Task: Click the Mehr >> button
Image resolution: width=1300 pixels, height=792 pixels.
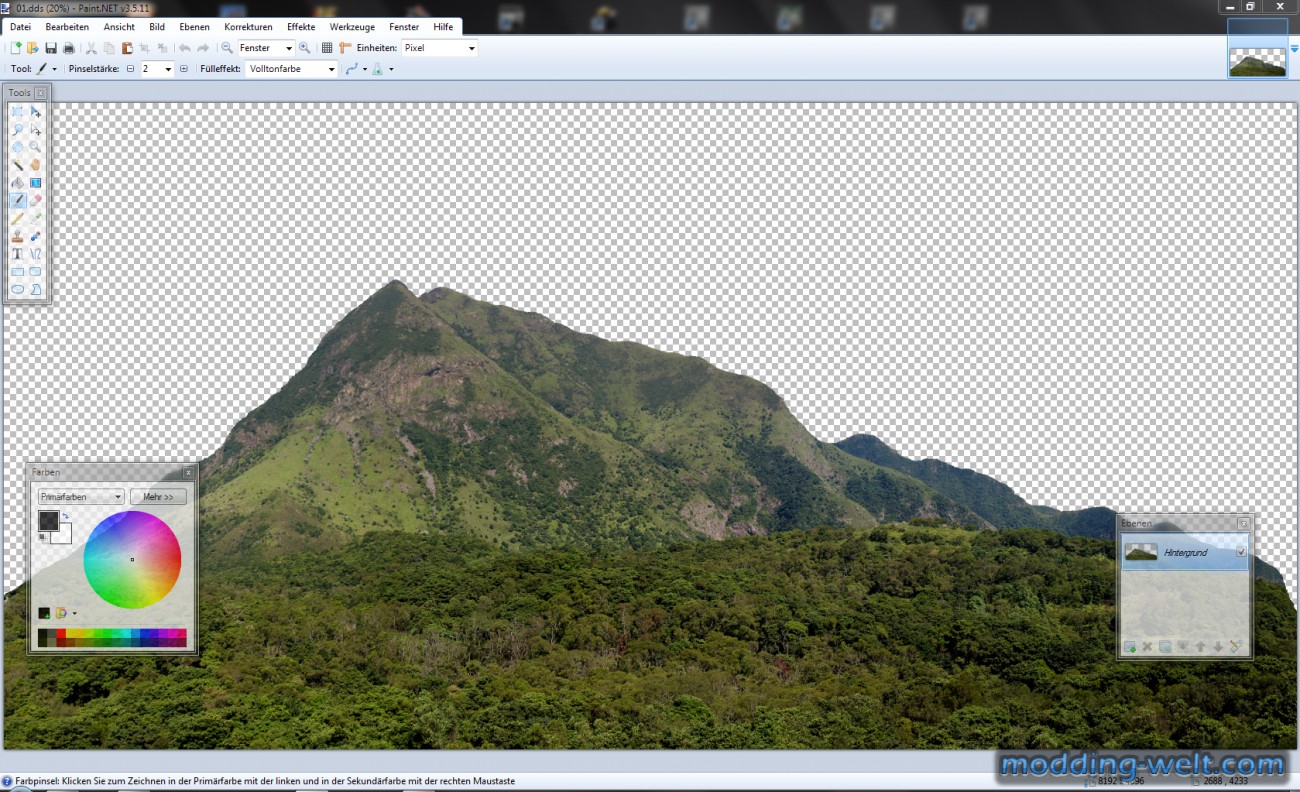Action: (158, 497)
